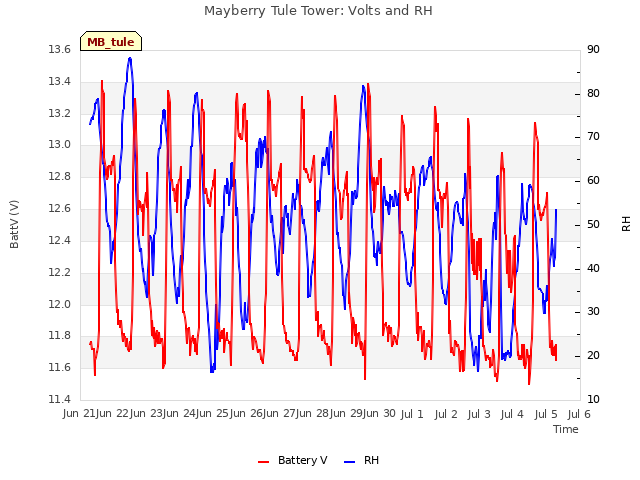Click the 11.8 left axis tick label

60,336
